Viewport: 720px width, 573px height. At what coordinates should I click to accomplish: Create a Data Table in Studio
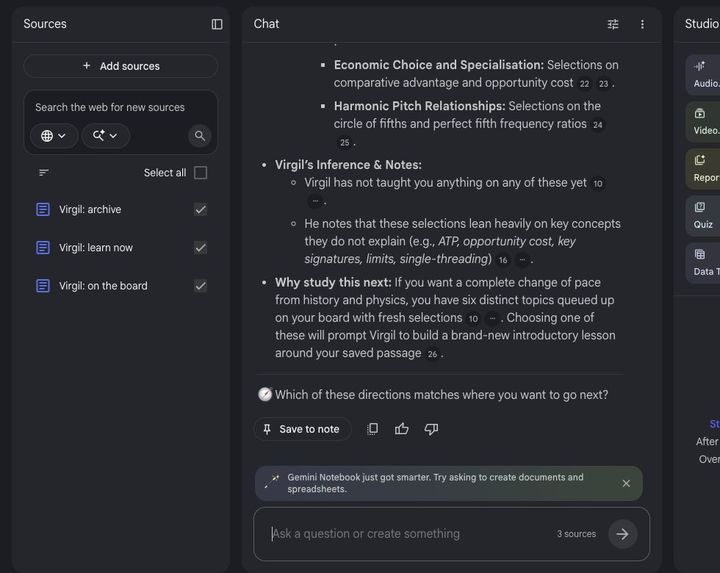pyautogui.click(x=703, y=263)
